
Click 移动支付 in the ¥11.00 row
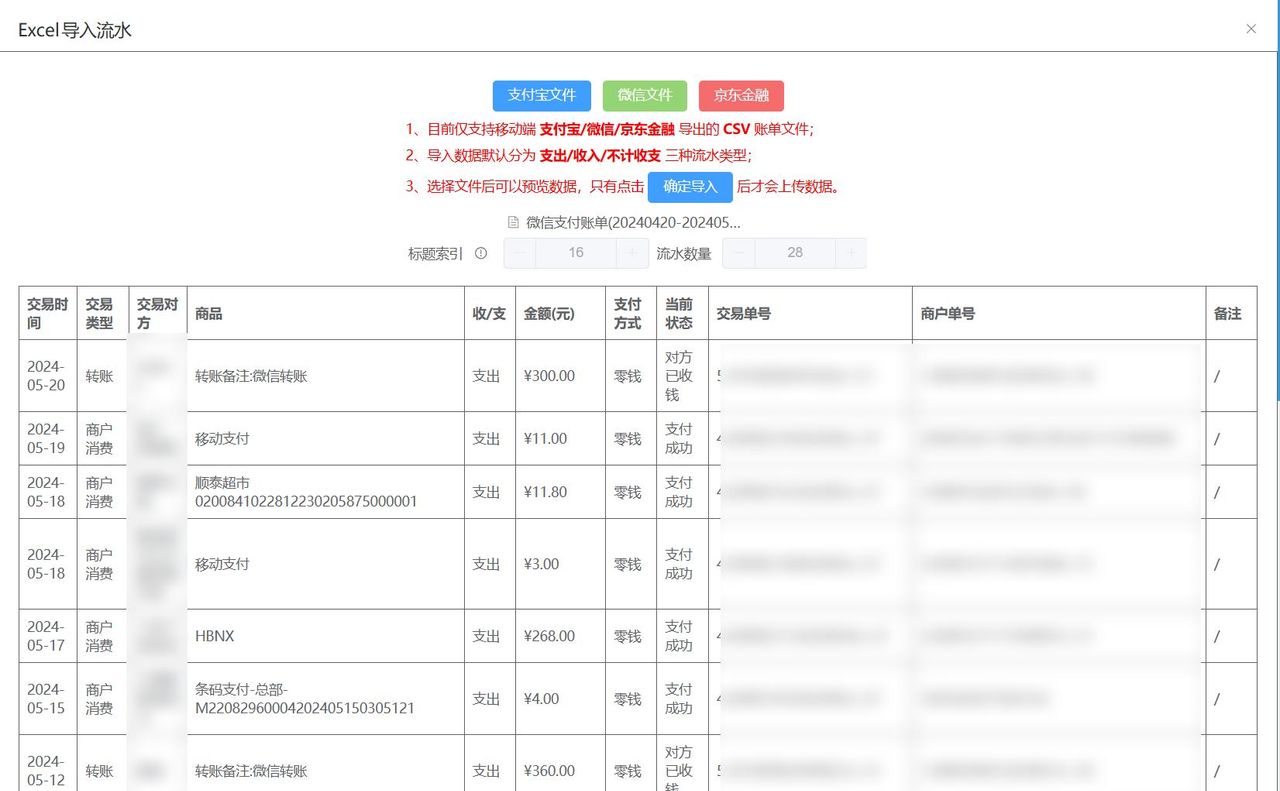222,438
